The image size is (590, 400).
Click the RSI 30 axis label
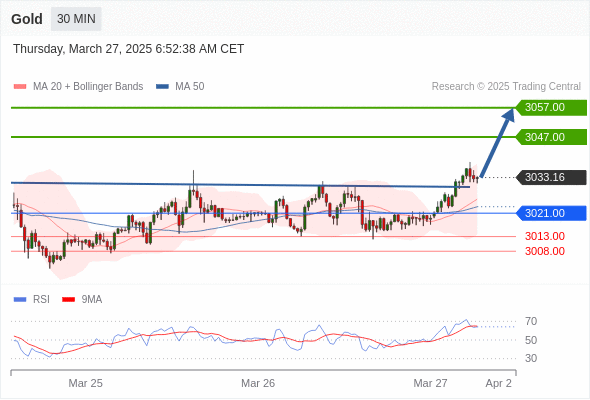point(531,358)
